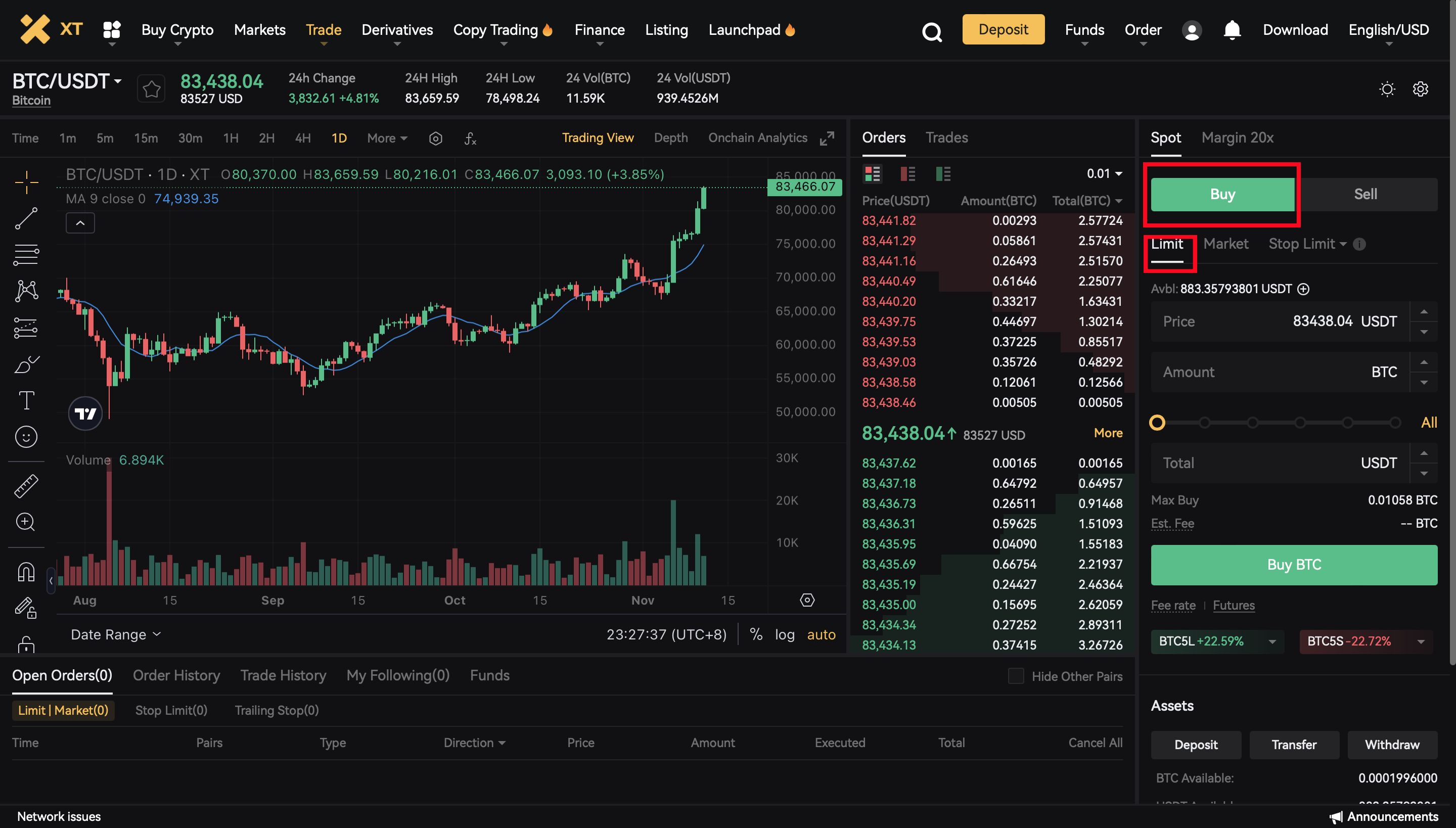
Task: Select the zoom in tool
Action: 26,522
